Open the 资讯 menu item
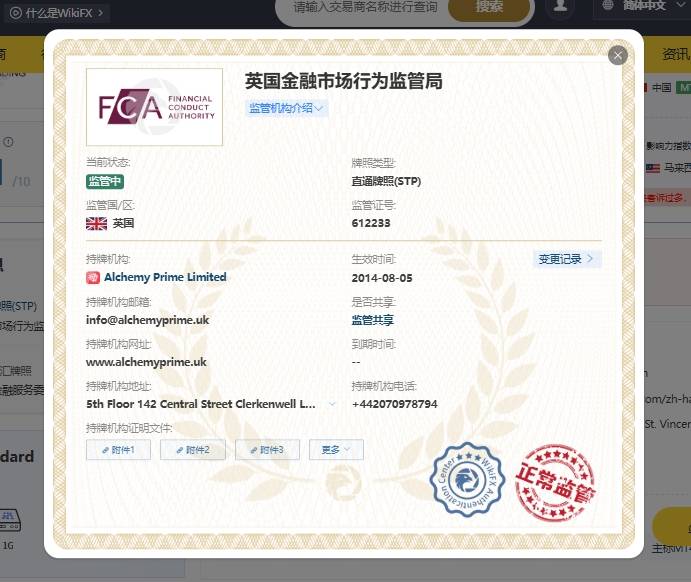Screen dimensions: 691x582 coord(676,55)
